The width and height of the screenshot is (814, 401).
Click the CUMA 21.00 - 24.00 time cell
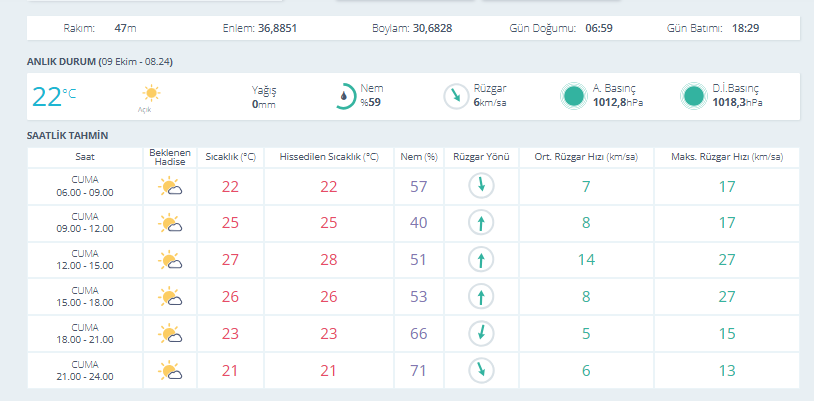85,371
